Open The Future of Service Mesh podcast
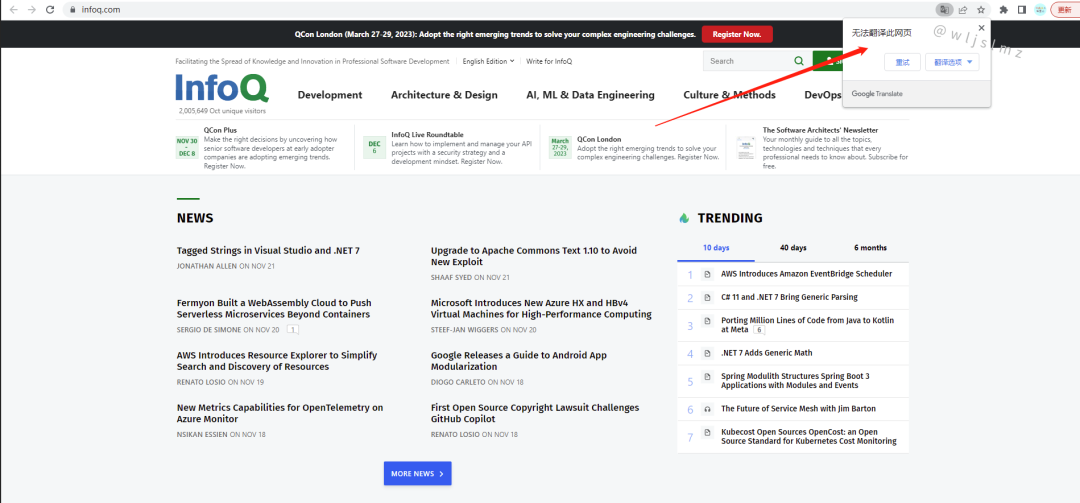Viewport: 1080px width, 503px height. tap(798, 409)
